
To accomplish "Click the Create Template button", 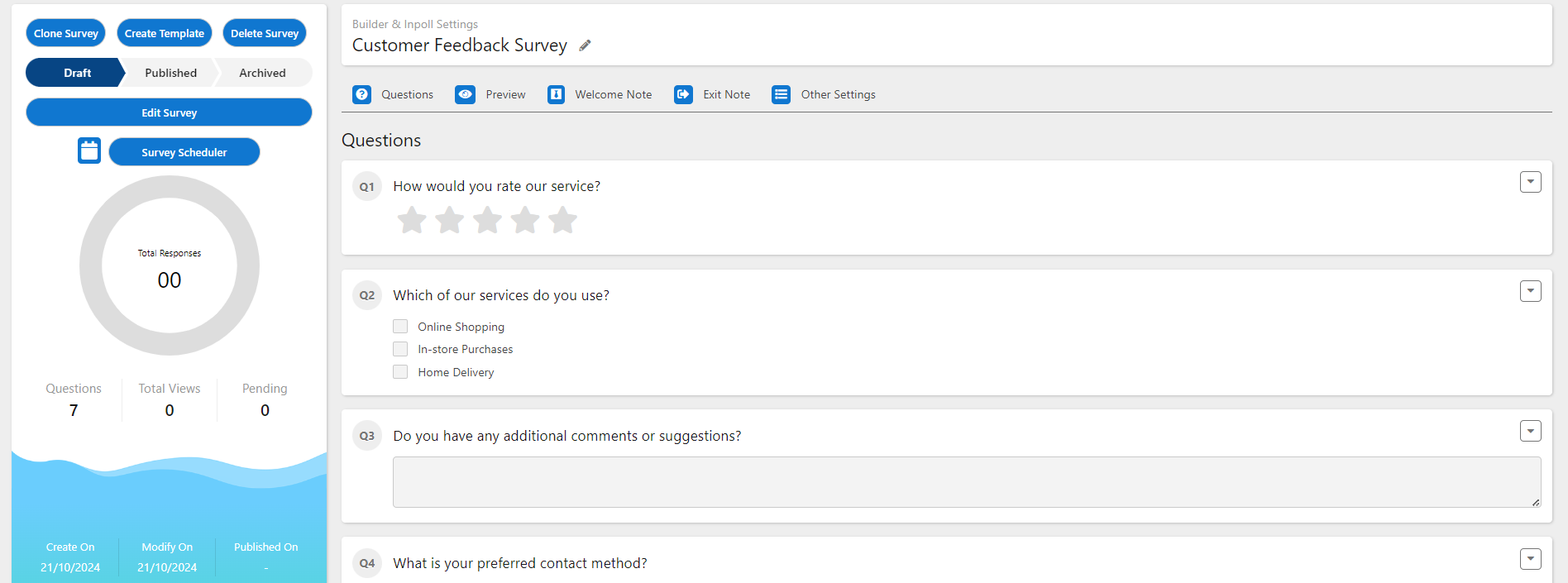I will pos(165,33).
